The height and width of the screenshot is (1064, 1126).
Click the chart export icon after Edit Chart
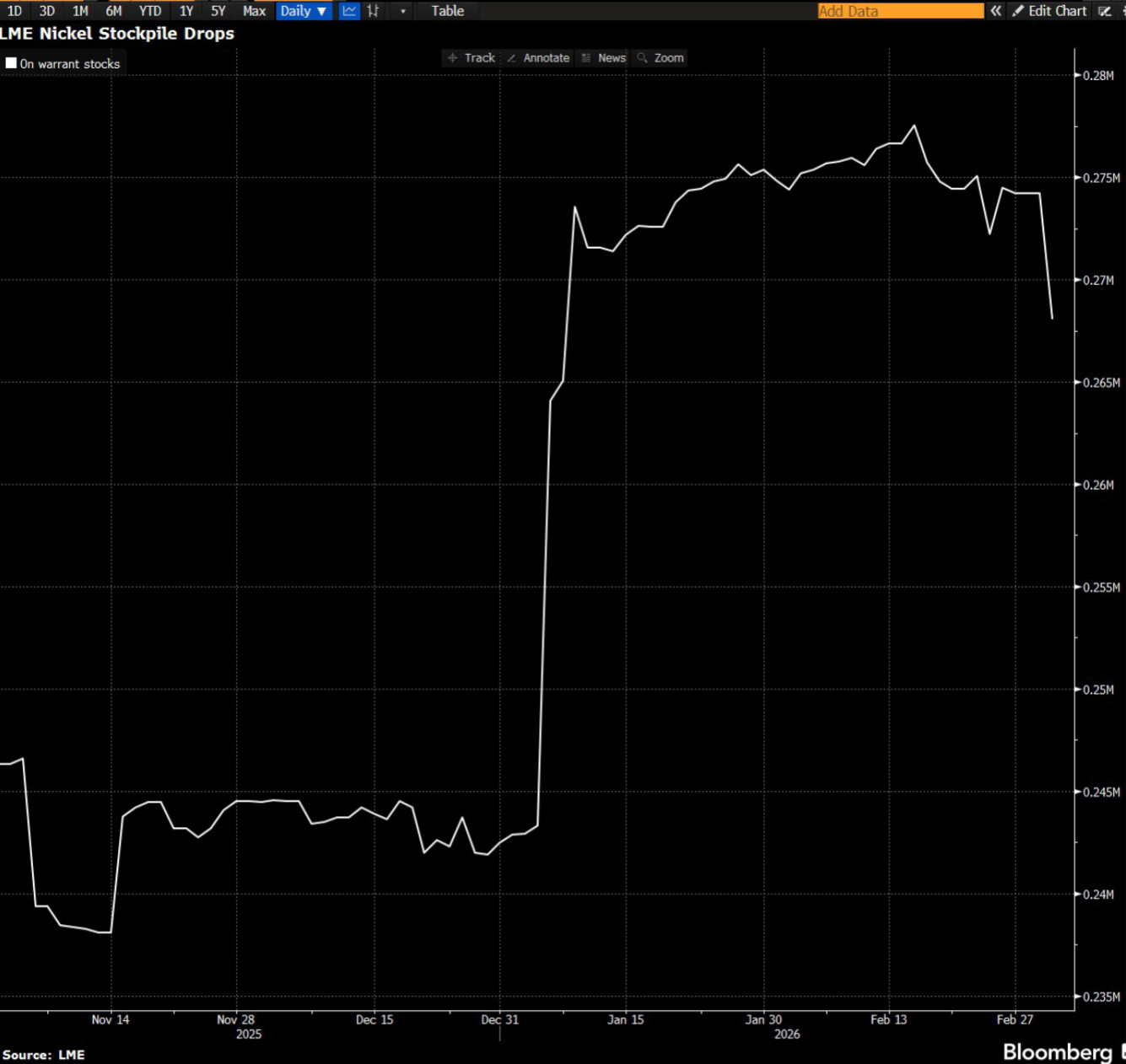click(x=1105, y=11)
